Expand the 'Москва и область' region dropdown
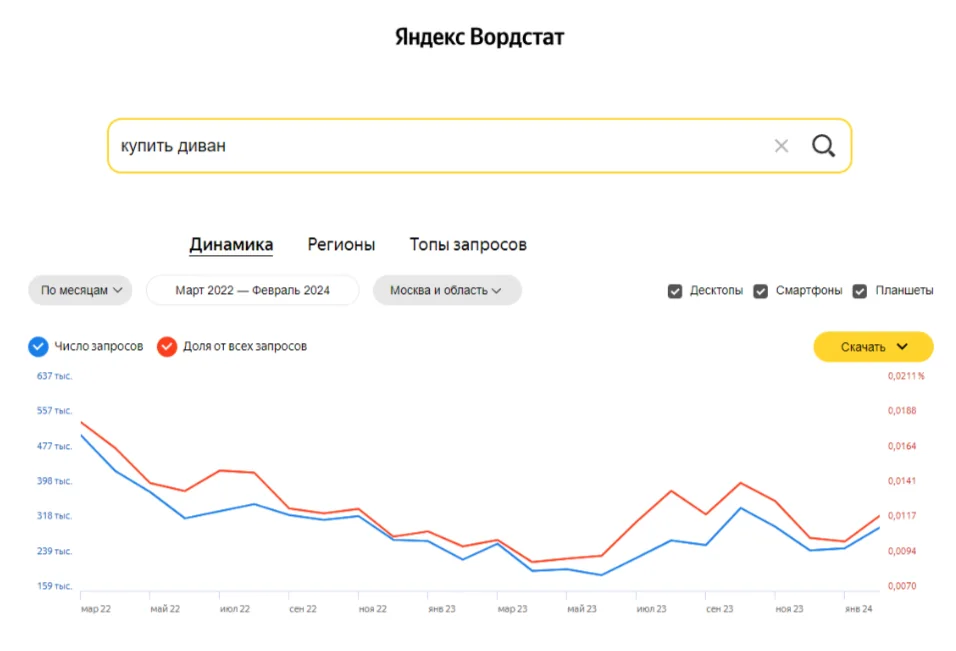This screenshot has height=651, width=956. pos(447,290)
